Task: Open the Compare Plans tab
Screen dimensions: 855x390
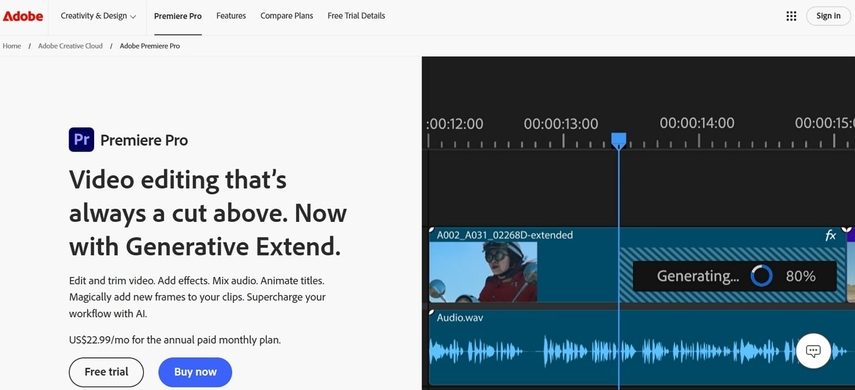Action: click(287, 16)
